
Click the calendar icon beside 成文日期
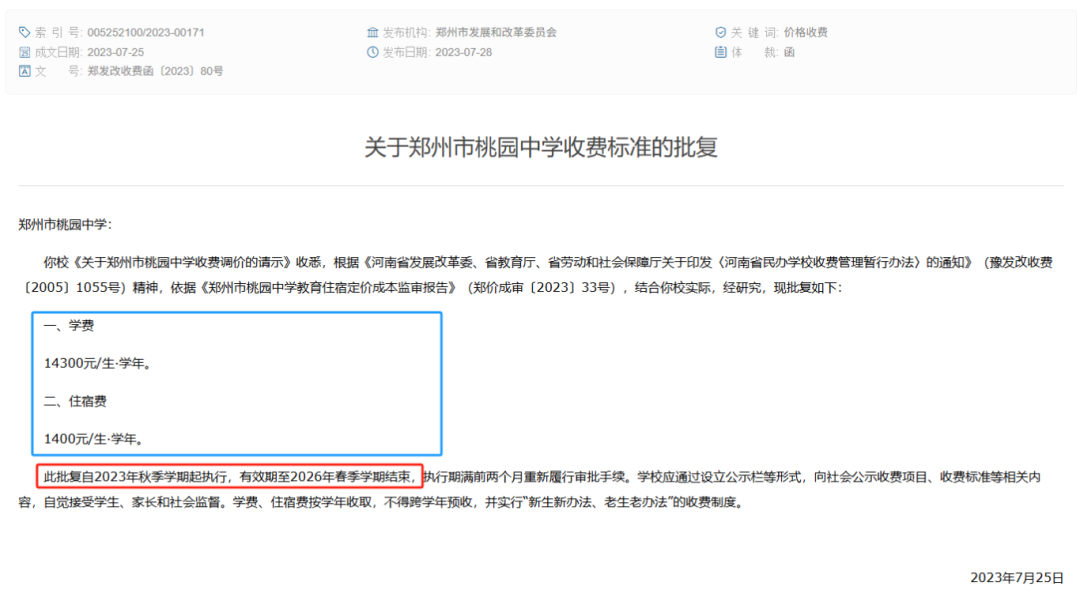pyautogui.click(x=25, y=52)
